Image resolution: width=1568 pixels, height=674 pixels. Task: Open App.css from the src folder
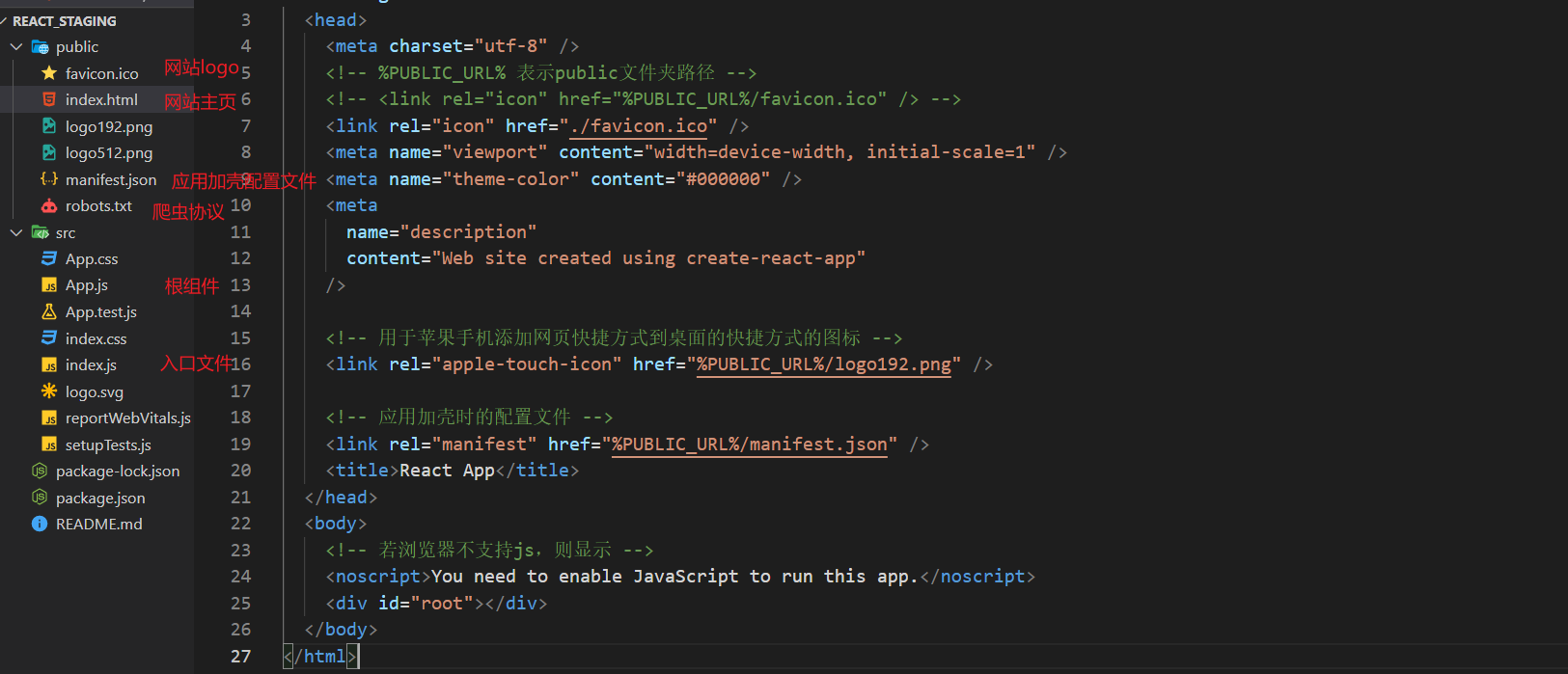coord(92,258)
